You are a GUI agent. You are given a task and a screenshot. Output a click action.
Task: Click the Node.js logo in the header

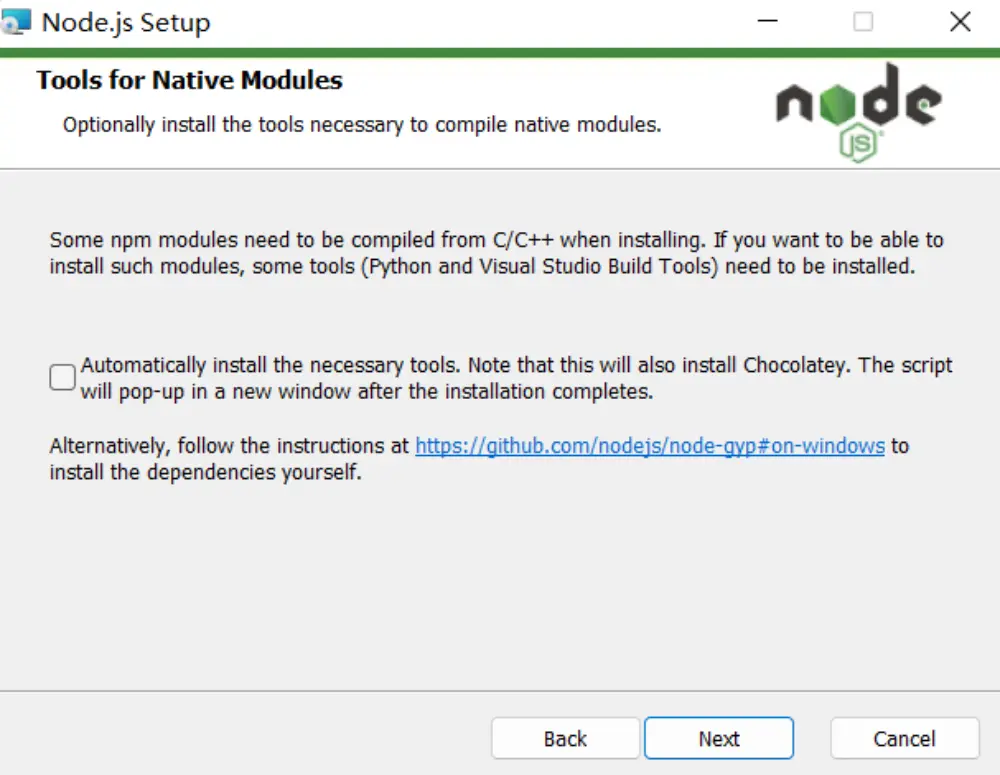(858, 110)
